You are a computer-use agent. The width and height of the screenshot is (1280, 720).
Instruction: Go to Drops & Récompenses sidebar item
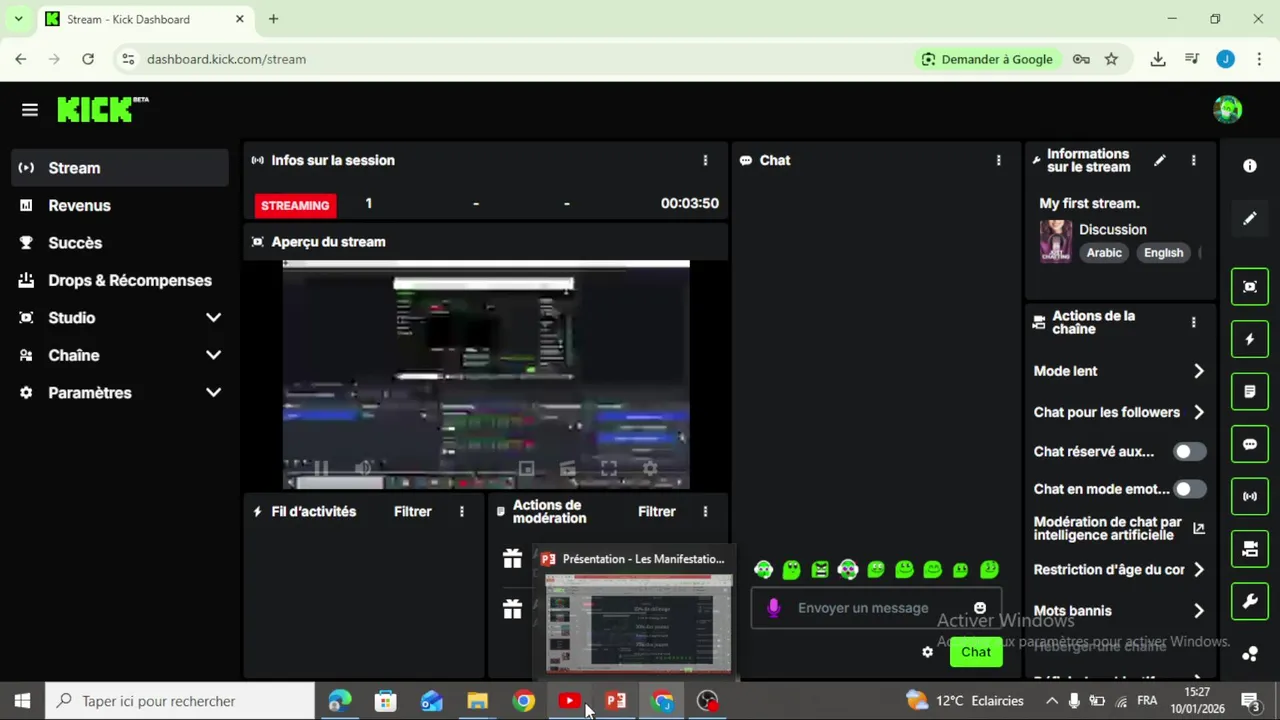coord(120,280)
